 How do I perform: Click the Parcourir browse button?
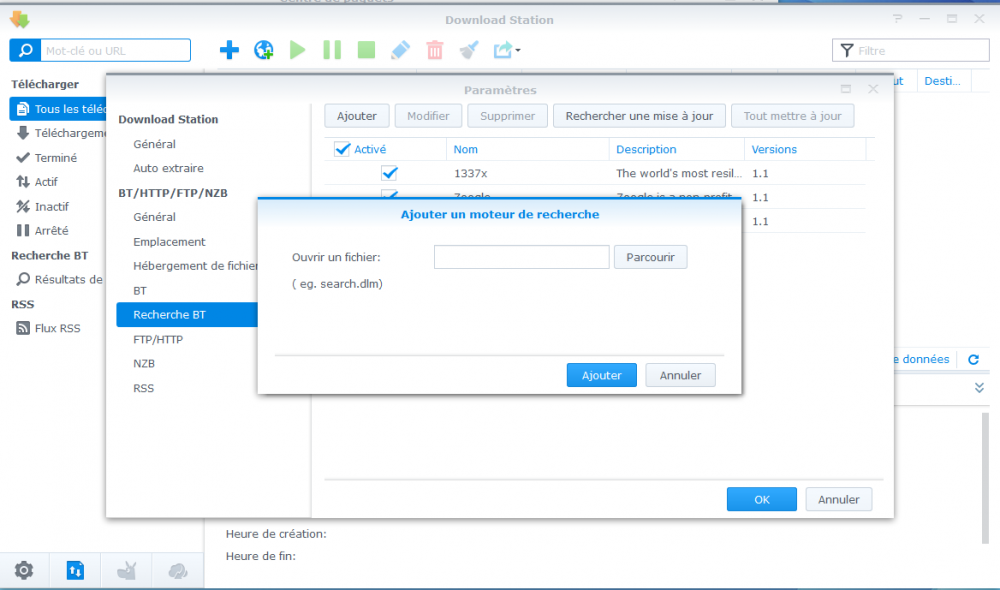coord(651,257)
